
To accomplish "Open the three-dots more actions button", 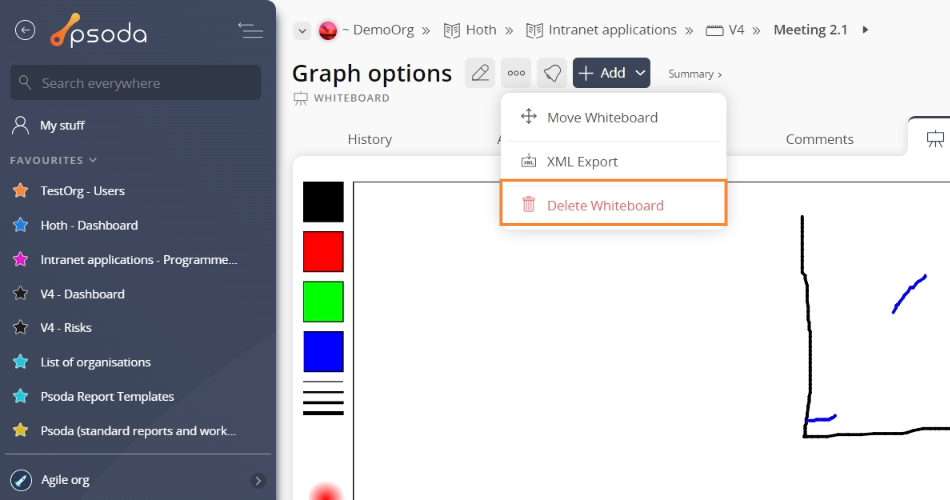I will [x=516, y=73].
